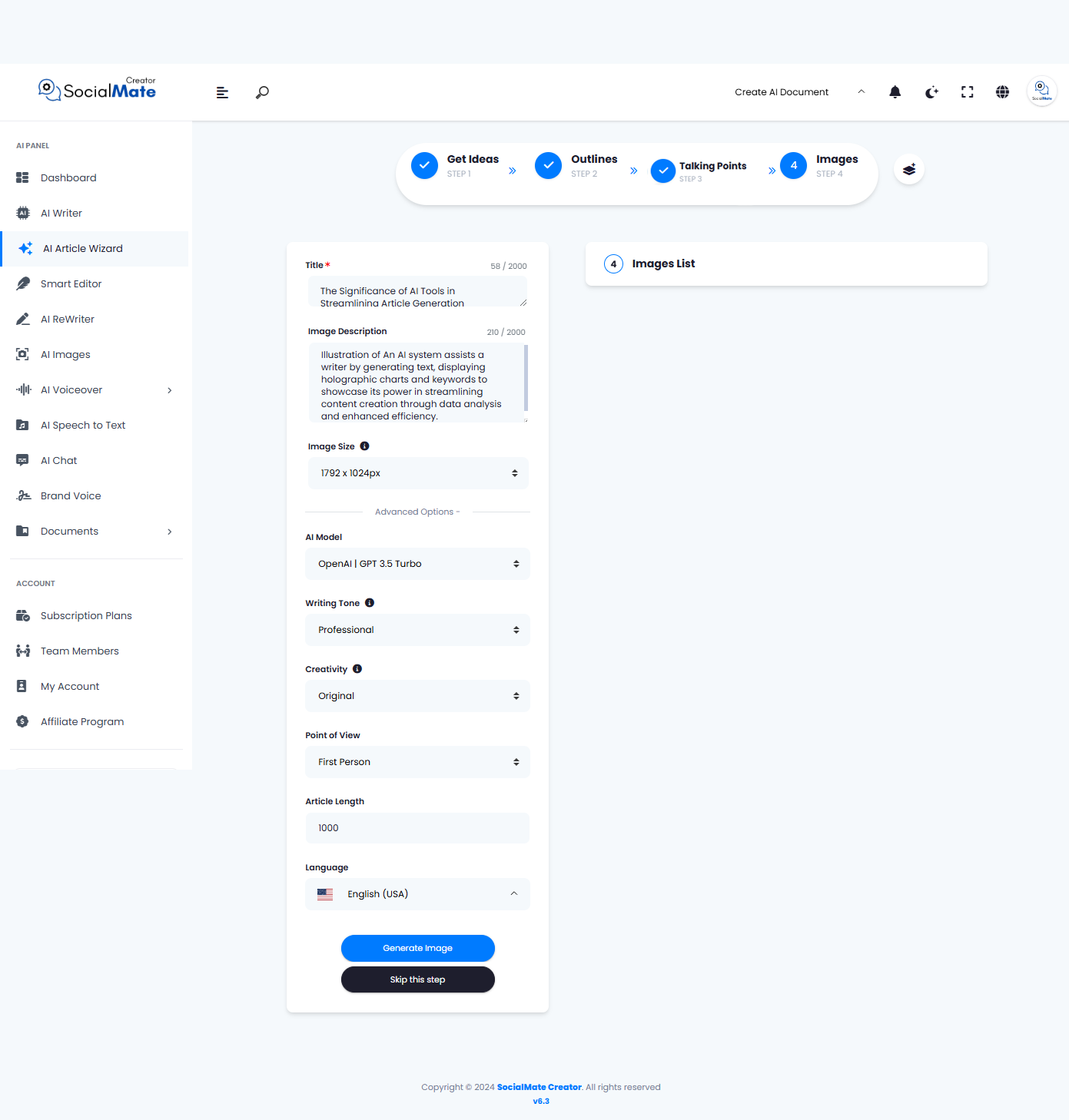This screenshot has height=1120, width=1069.
Task: Click the Brand Voice signature icon
Action: [x=23, y=495]
